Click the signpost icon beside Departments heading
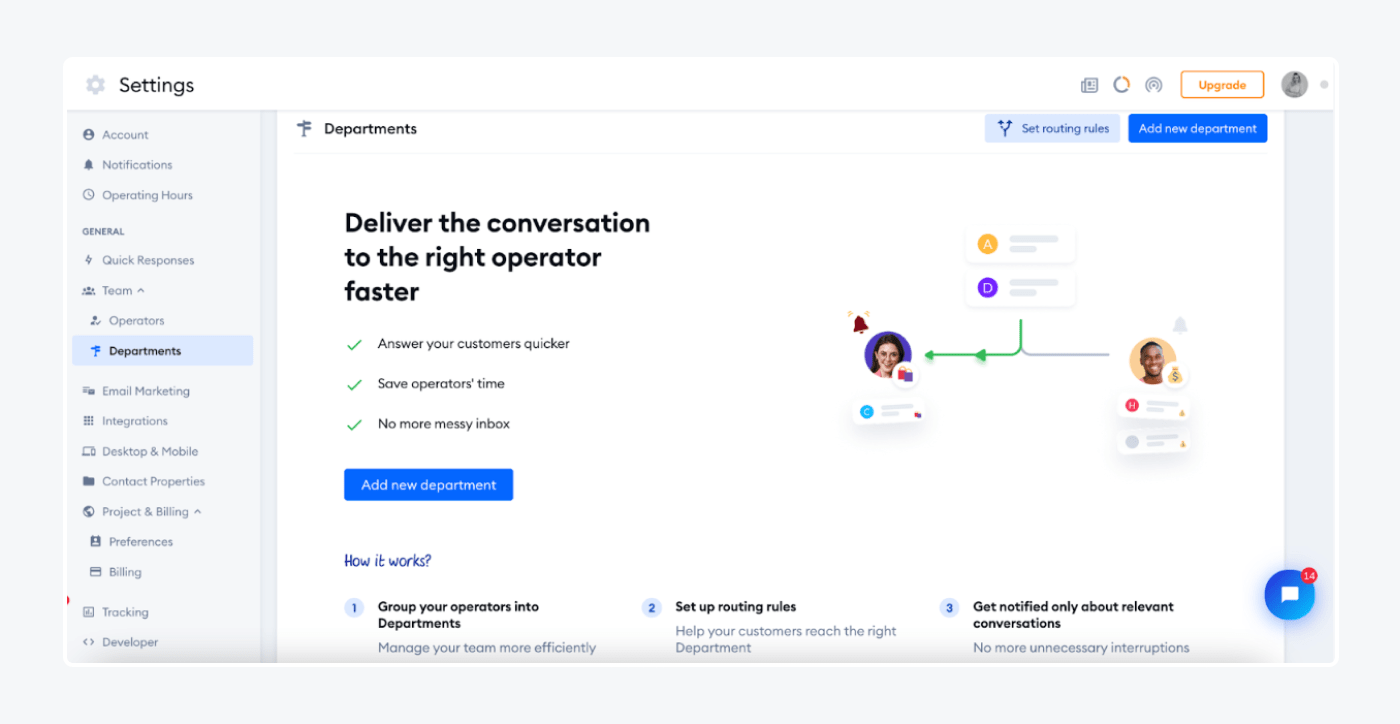This screenshot has width=1400, height=724. 305,128
